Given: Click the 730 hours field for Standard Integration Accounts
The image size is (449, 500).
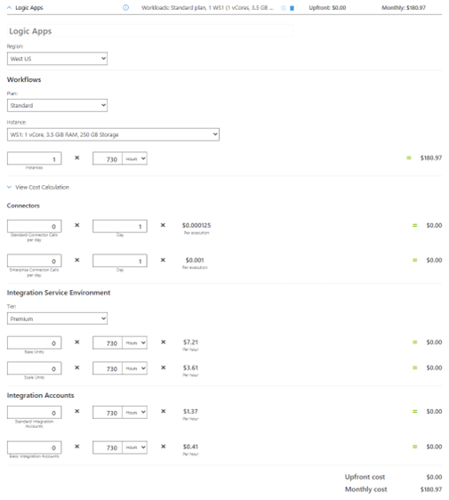Looking at the screenshot, I should point(108,412).
